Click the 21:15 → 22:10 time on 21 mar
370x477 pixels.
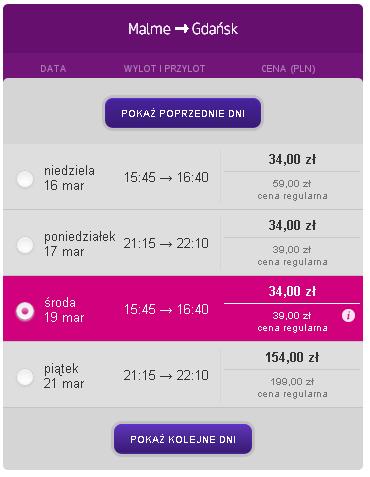pos(166,376)
